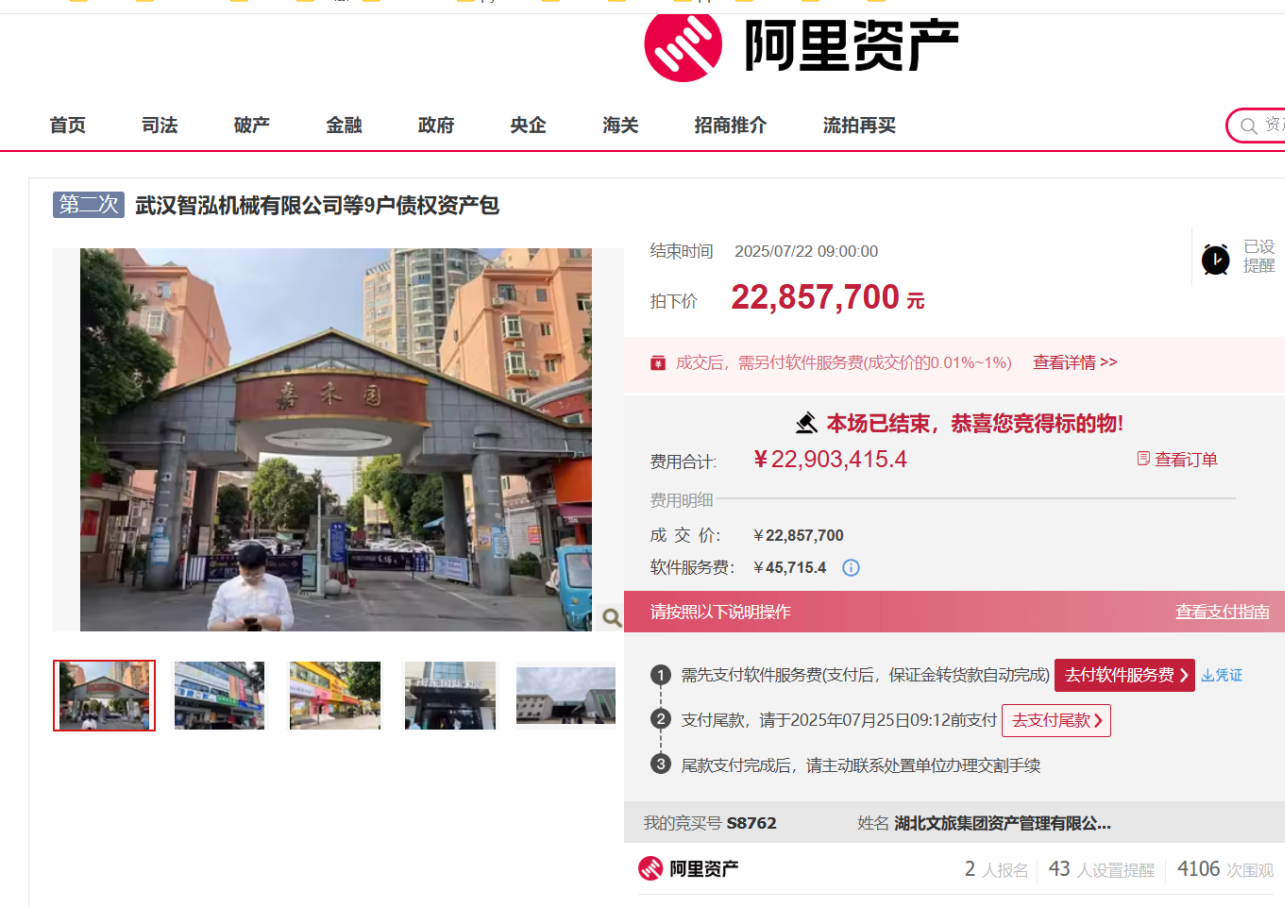Click inside the search input field
This screenshot has height=907, width=1285.
[x=1275, y=125]
